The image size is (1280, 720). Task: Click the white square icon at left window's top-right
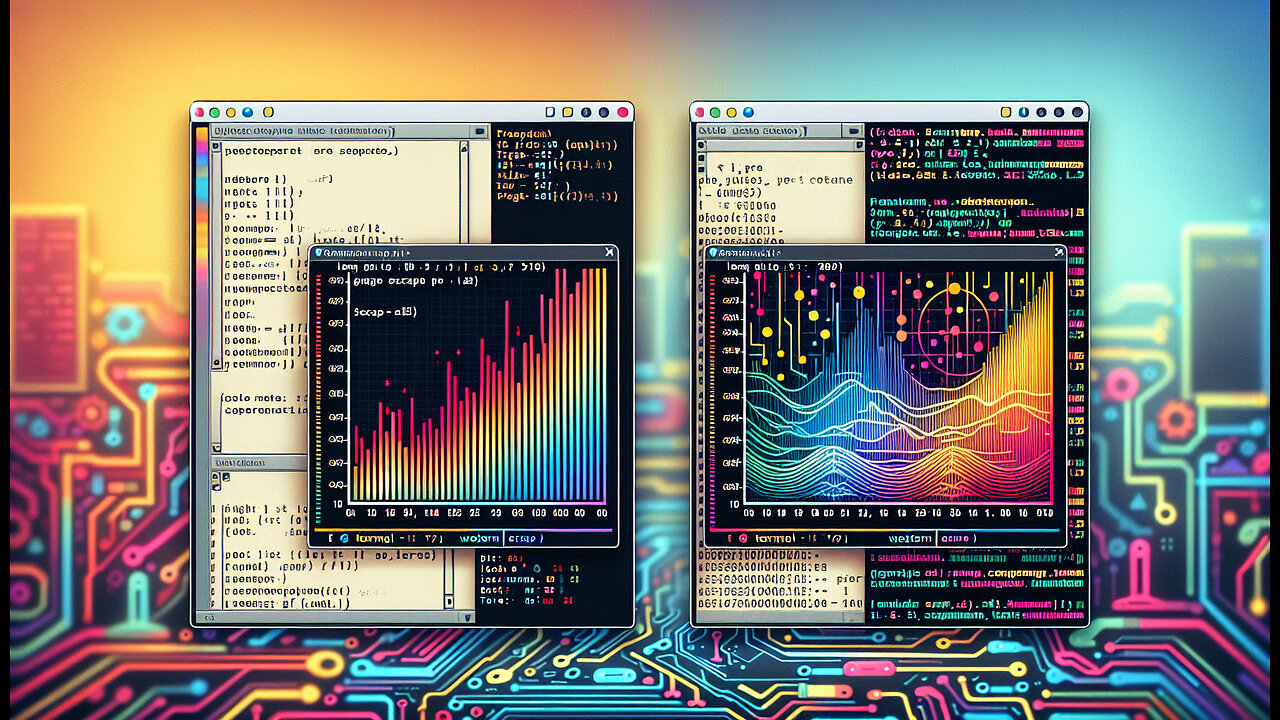pyautogui.click(x=550, y=112)
